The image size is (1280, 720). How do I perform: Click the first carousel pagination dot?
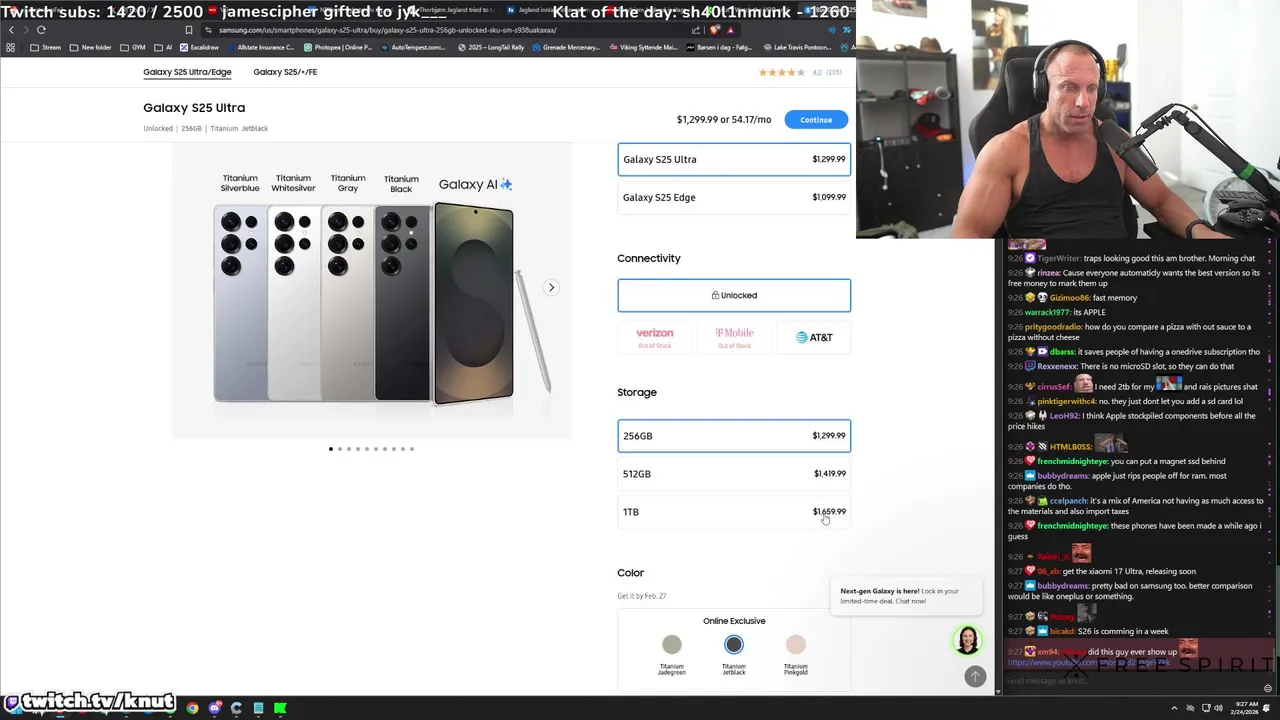point(331,449)
